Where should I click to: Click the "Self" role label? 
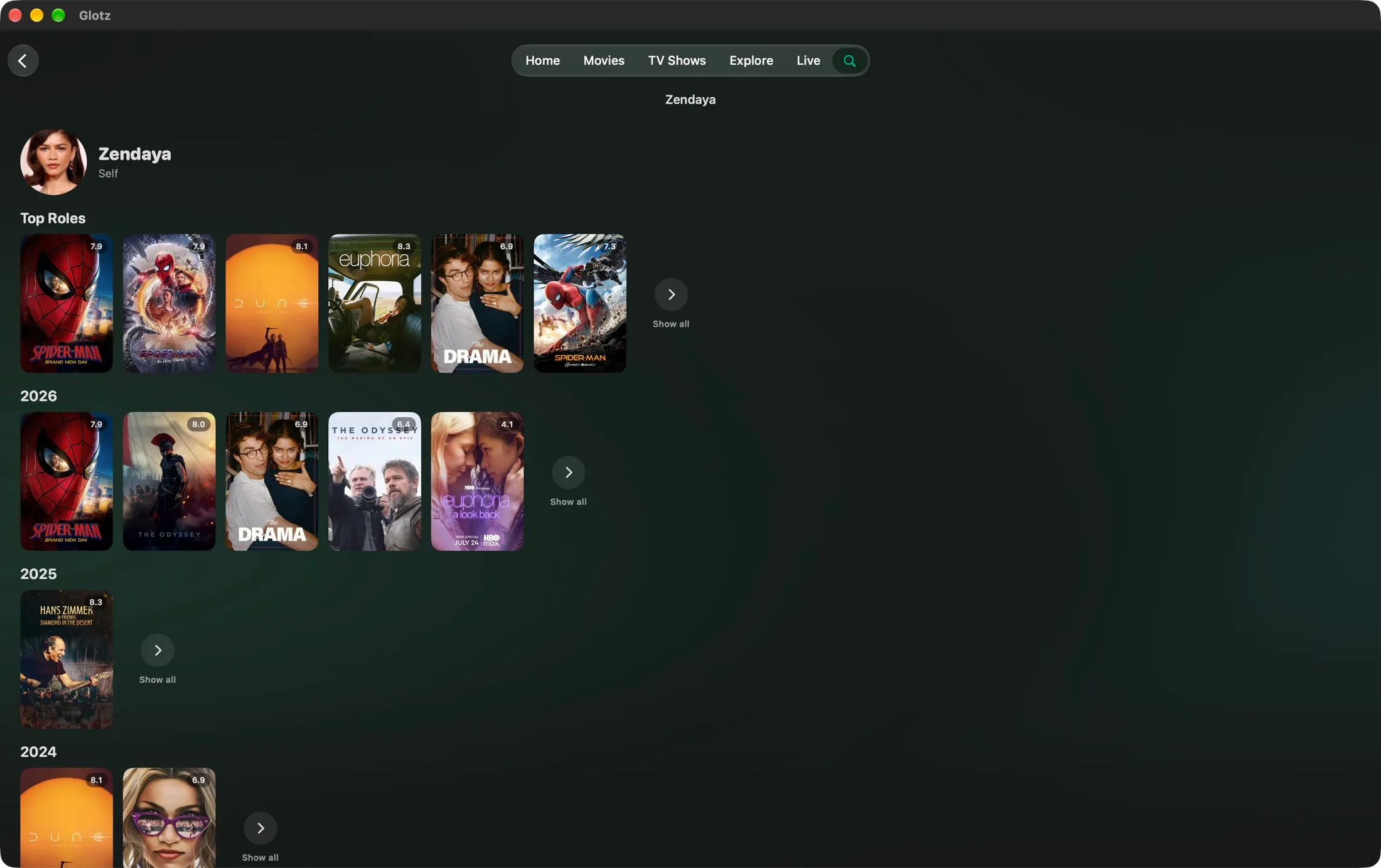108,173
